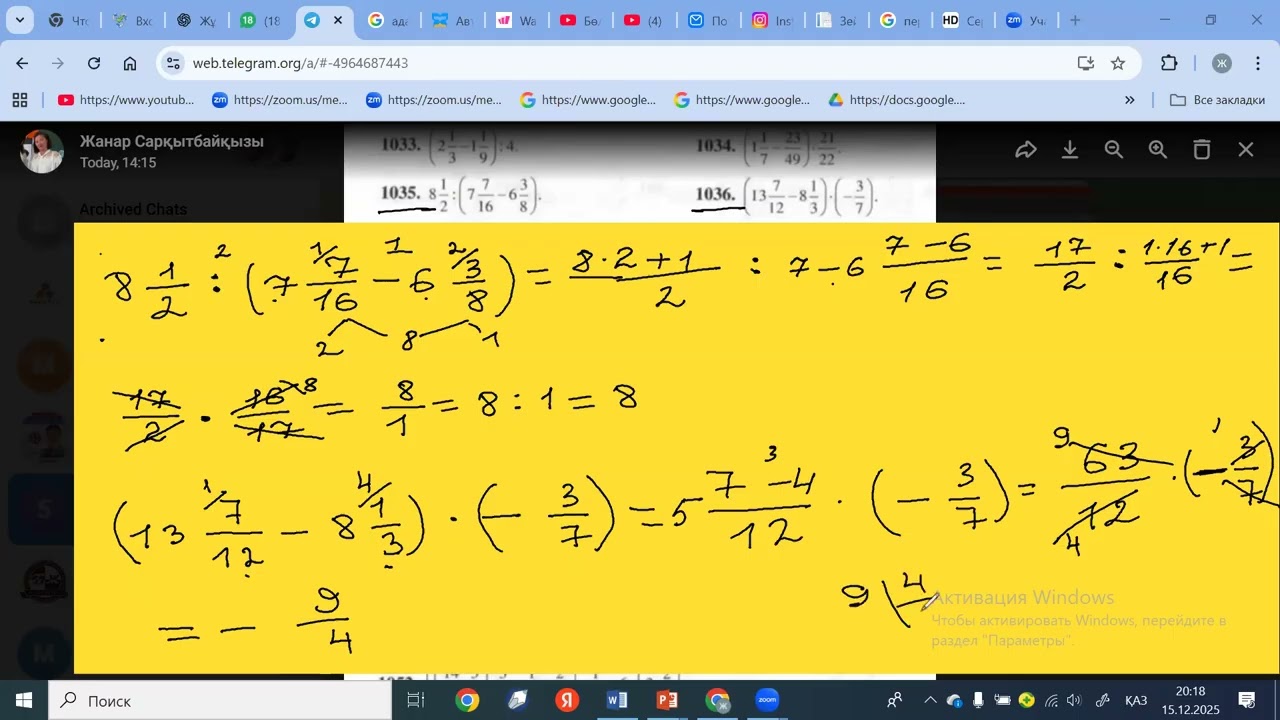Screen dimensions: 1280x720
Task: Open Task View on taskbar
Action: 416,700
